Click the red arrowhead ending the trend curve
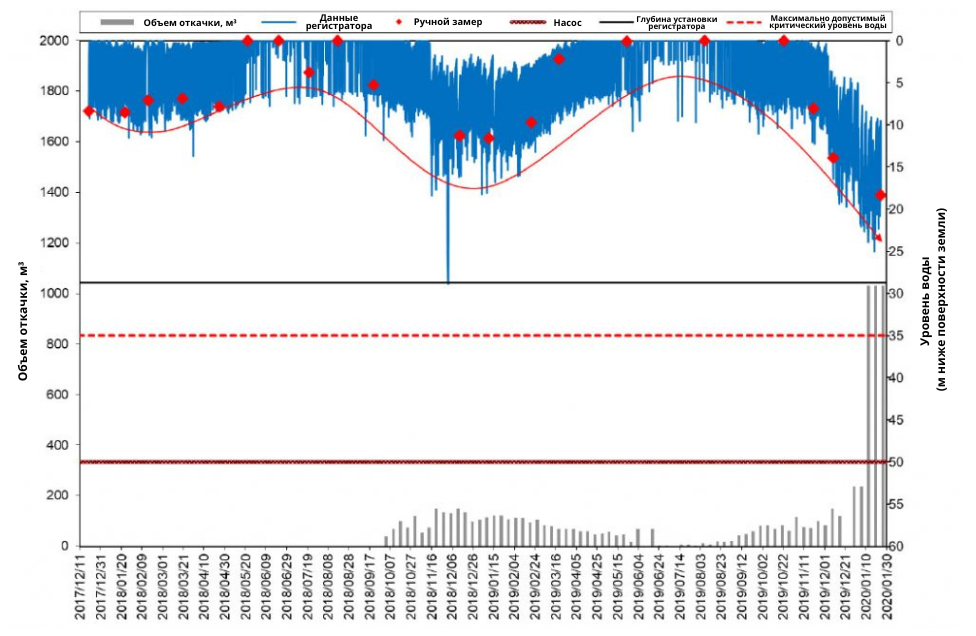976x636 pixels. 878,237
